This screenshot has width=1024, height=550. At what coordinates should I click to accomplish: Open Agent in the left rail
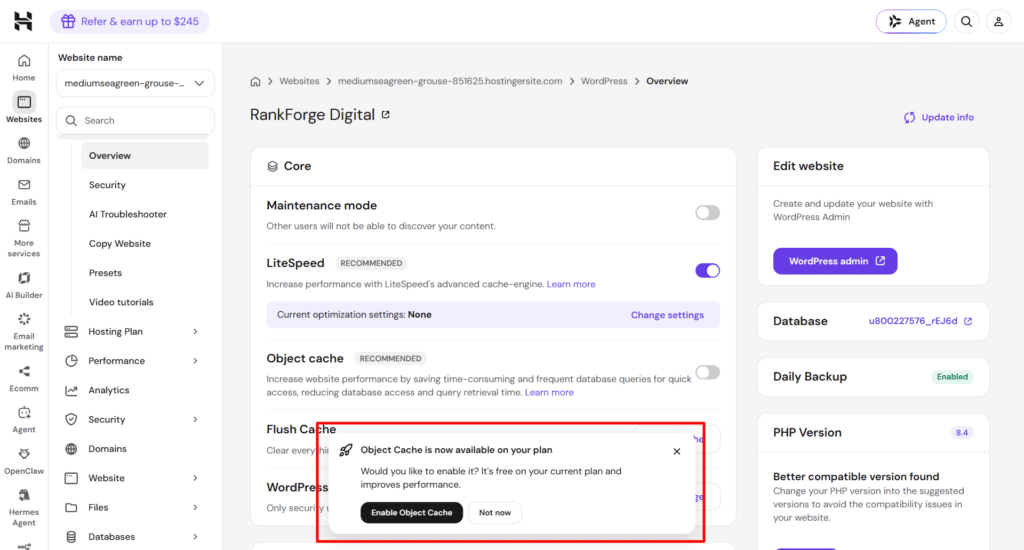coord(24,420)
